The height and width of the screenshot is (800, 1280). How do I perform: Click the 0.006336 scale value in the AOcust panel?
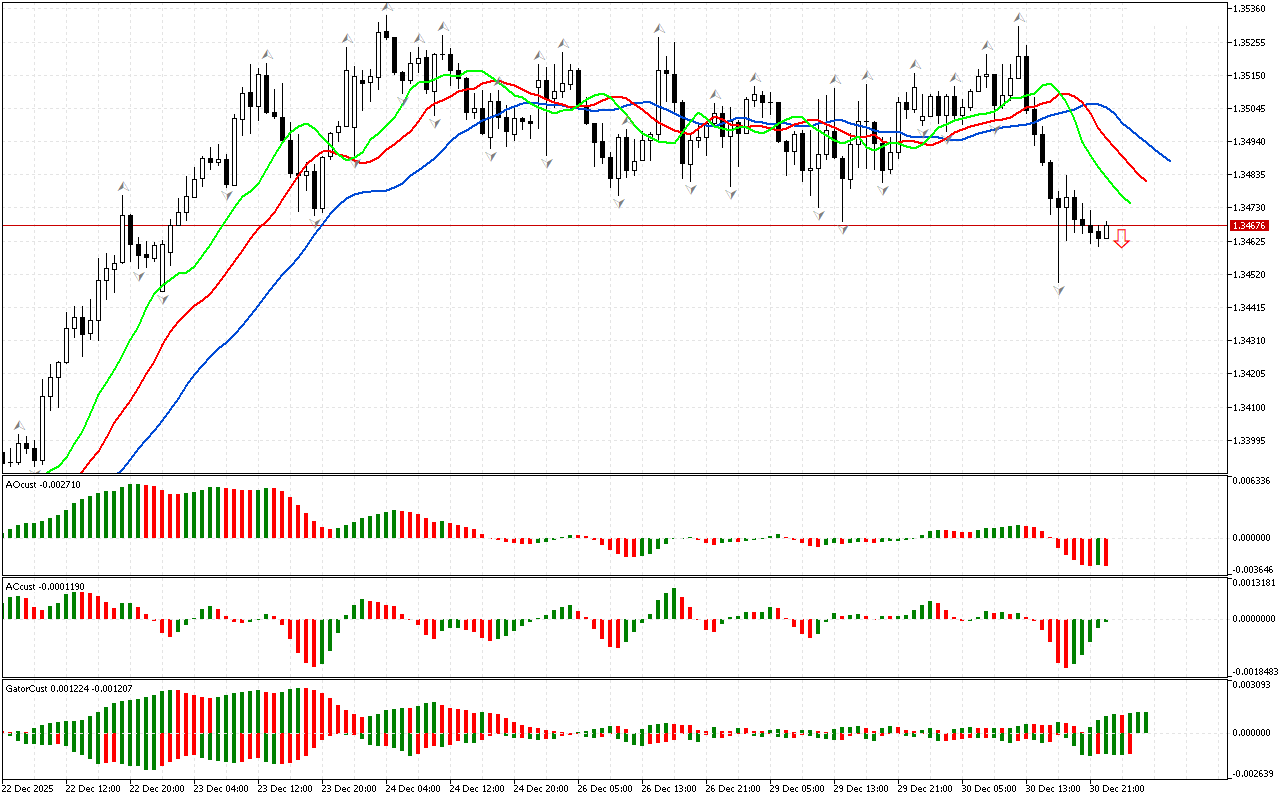tap(1252, 481)
